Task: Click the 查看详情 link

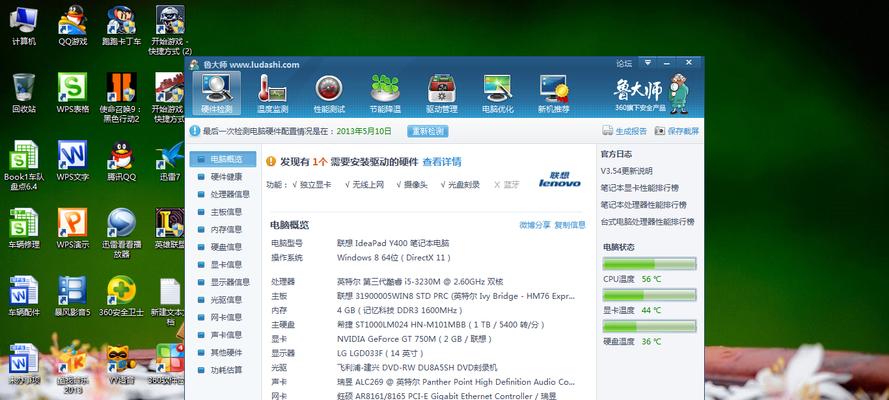Action: [442, 161]
